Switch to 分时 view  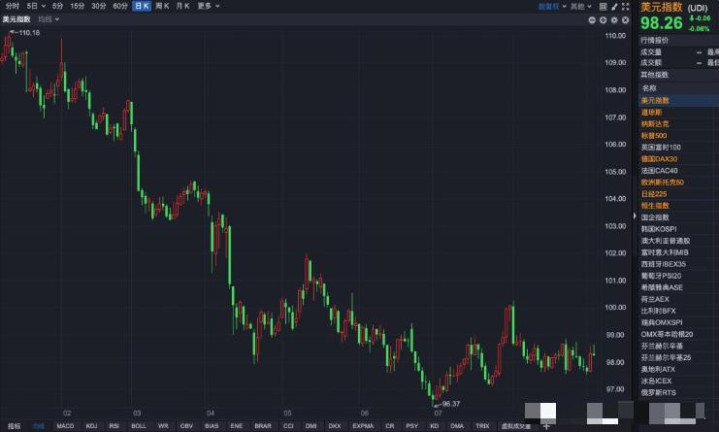(12, 6)
